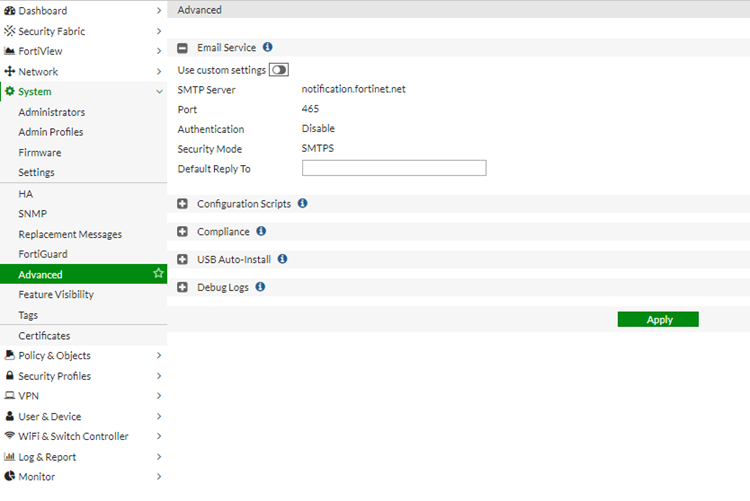Screen dimensions: 750x501
Task: Expand the Network menu chevron
Action: [x=159, y=72]
